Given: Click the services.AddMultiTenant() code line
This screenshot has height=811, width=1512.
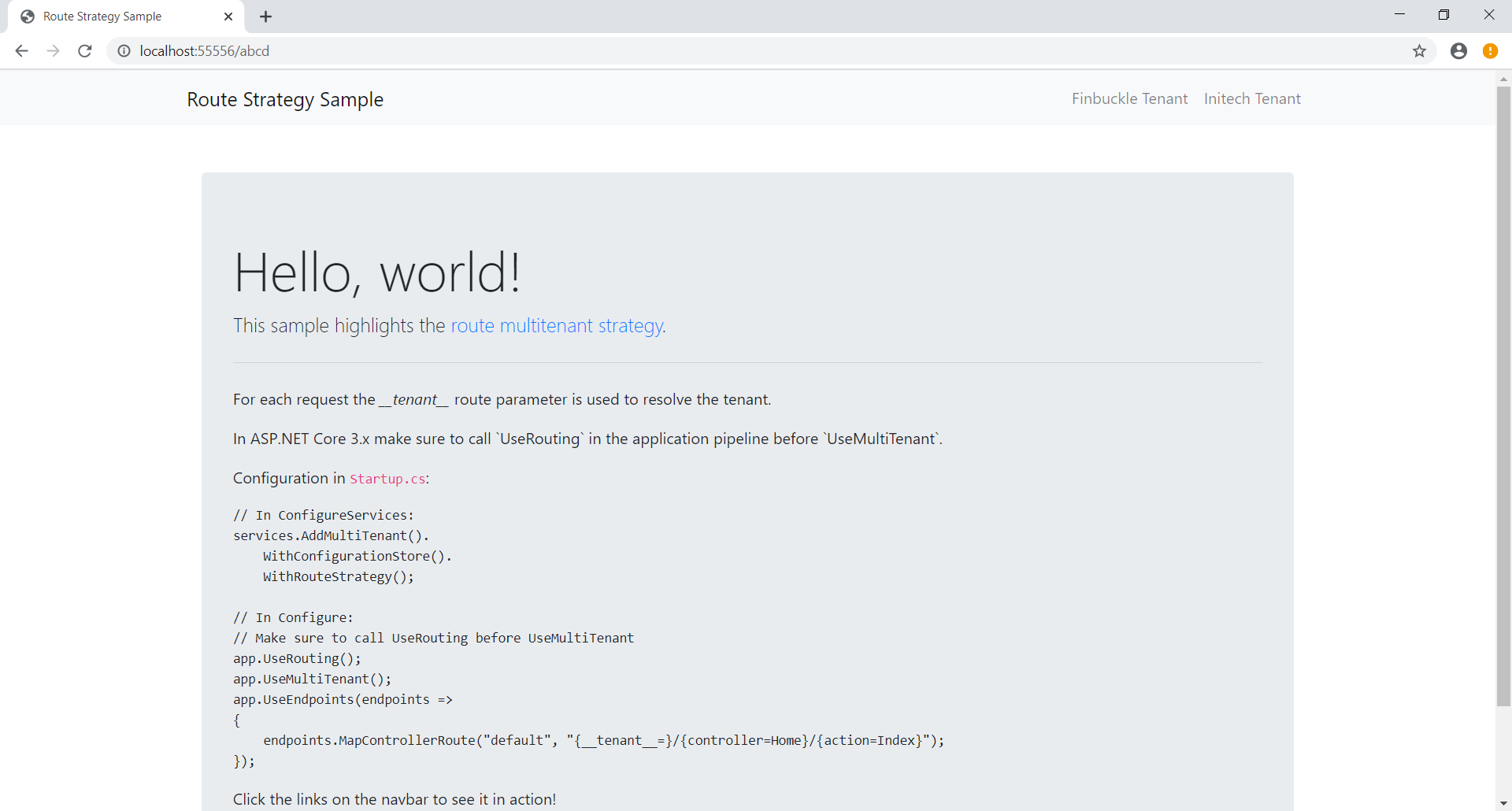Looking at the screenshot, I should click(331, 535).
